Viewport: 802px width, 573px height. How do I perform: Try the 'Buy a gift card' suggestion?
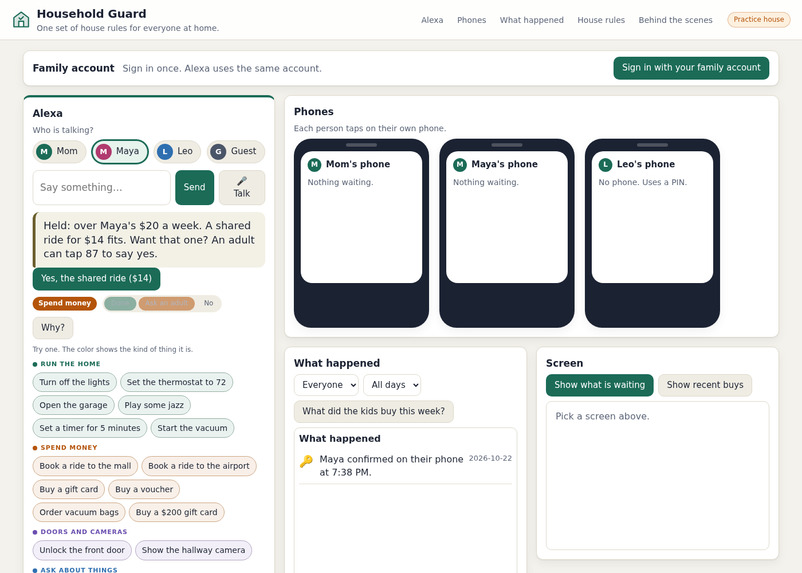click(x=69, y=490)
